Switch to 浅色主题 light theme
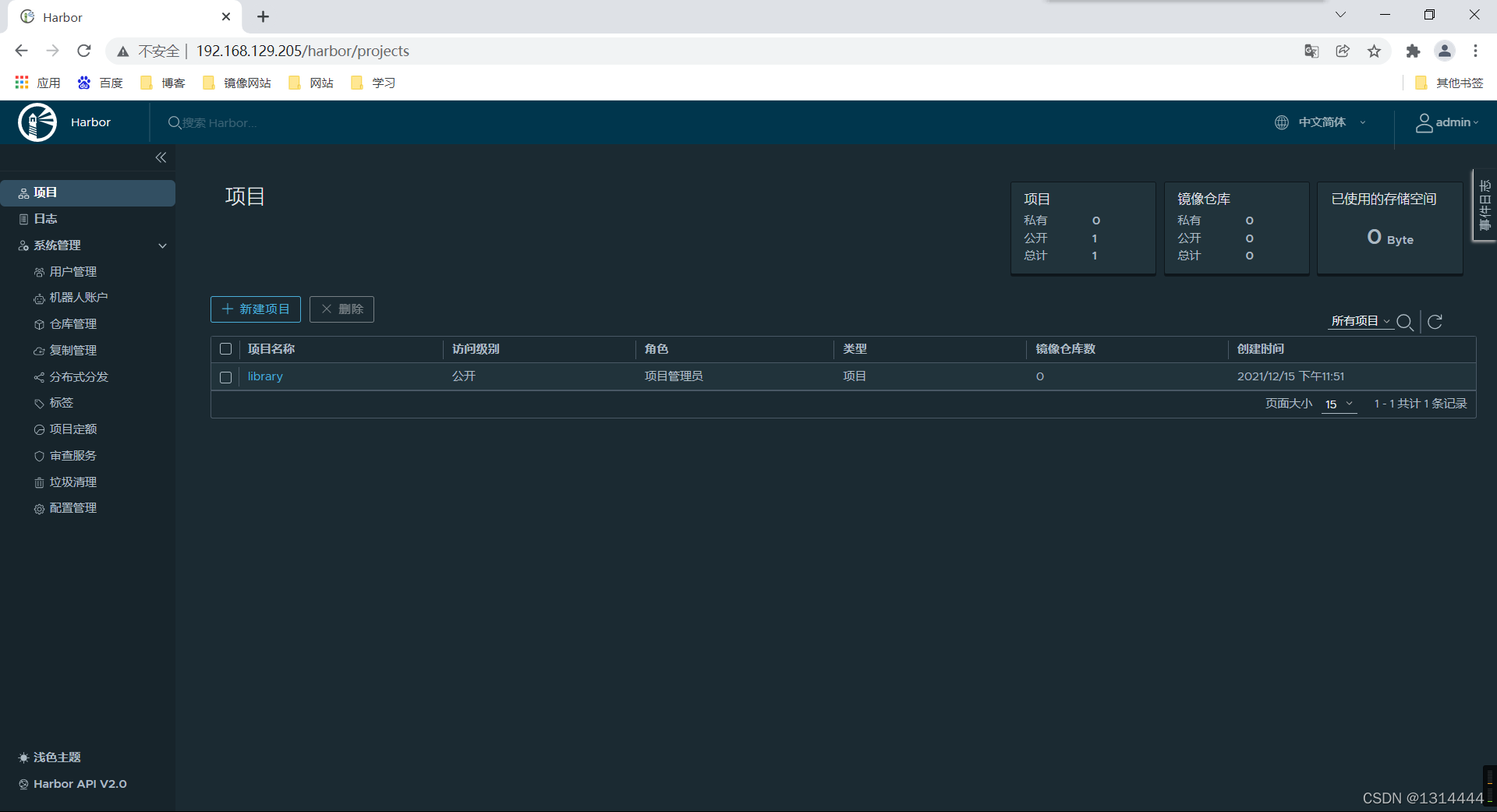Screen dimensions: 1497x812 click(50, 757)
